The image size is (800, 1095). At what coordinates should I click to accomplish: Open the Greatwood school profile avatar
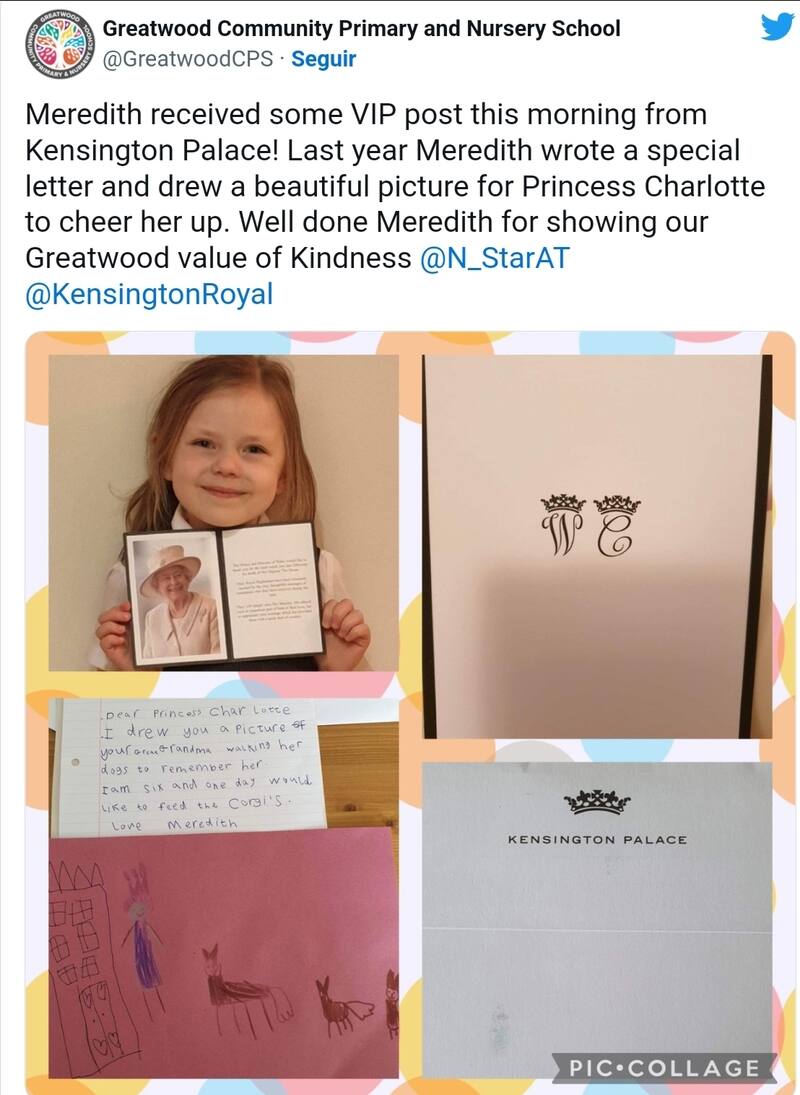coord(59,44)
